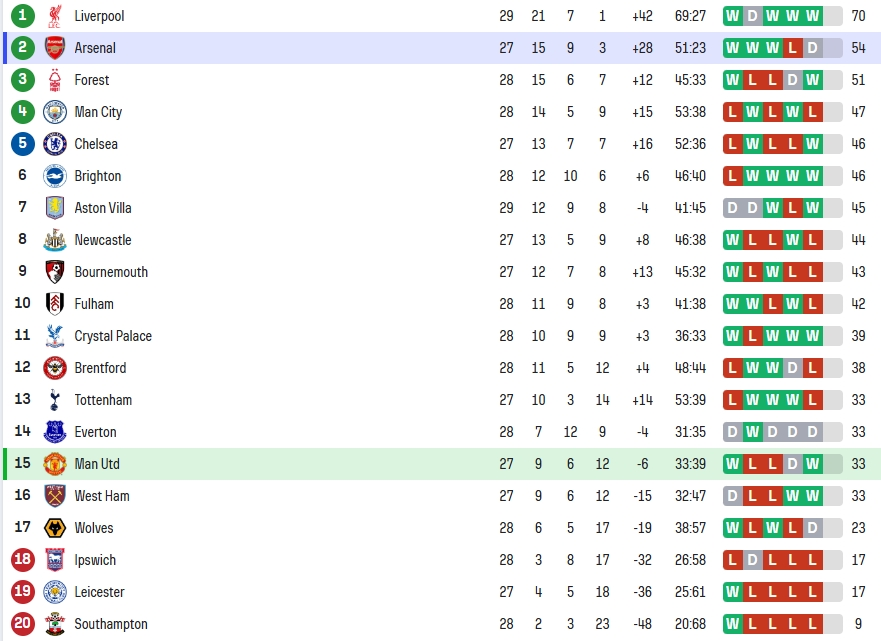Image resolution: width=881 pixels, height=641 pixels.
Task: Click Liverpool's grey D form badge
Action: pos(753,16)
